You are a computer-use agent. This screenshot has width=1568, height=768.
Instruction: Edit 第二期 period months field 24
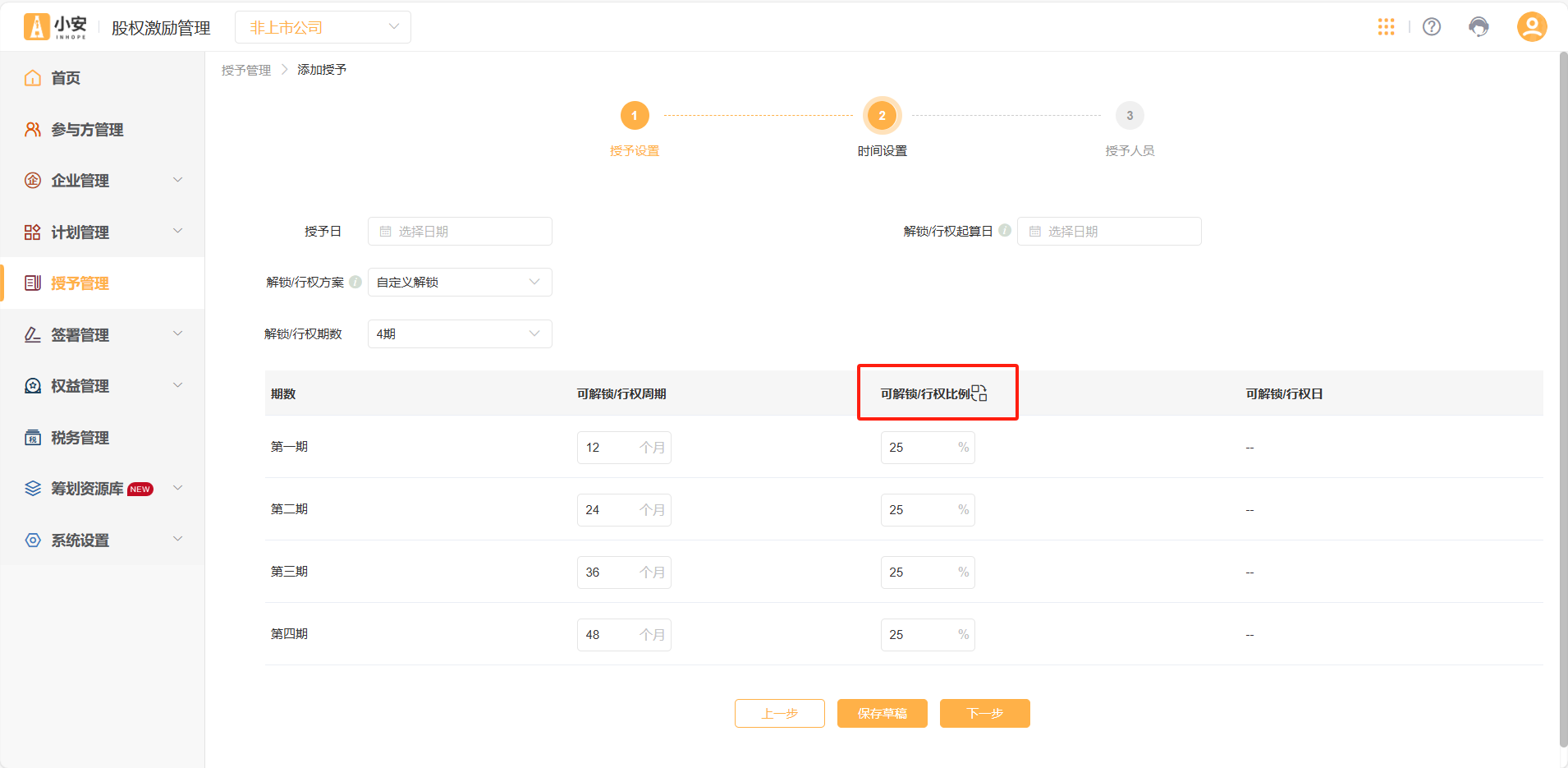point(624,510)
